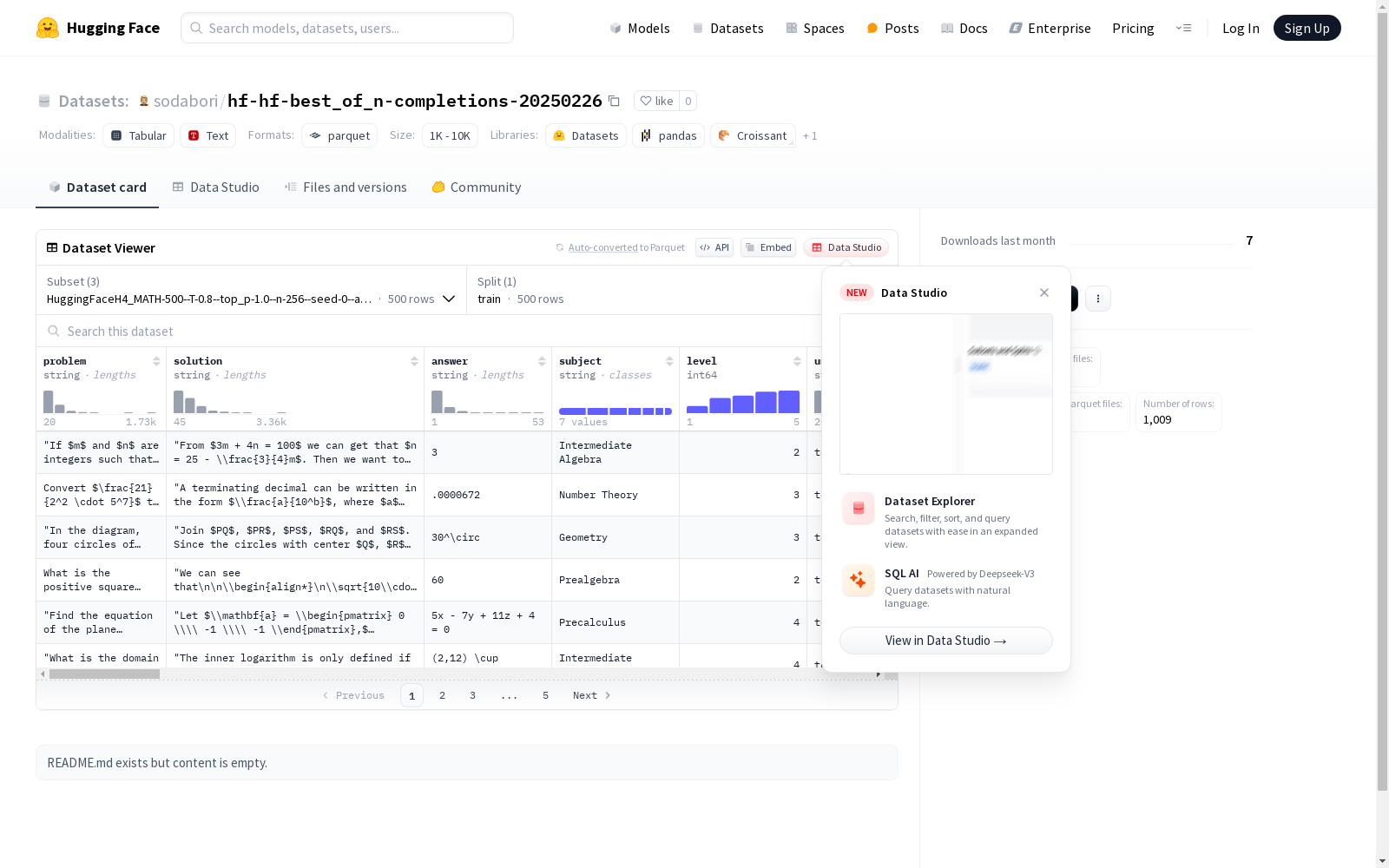Open the Split train dropdown
The height and width of the screenshot is (868, 1389).
(642, 290)
